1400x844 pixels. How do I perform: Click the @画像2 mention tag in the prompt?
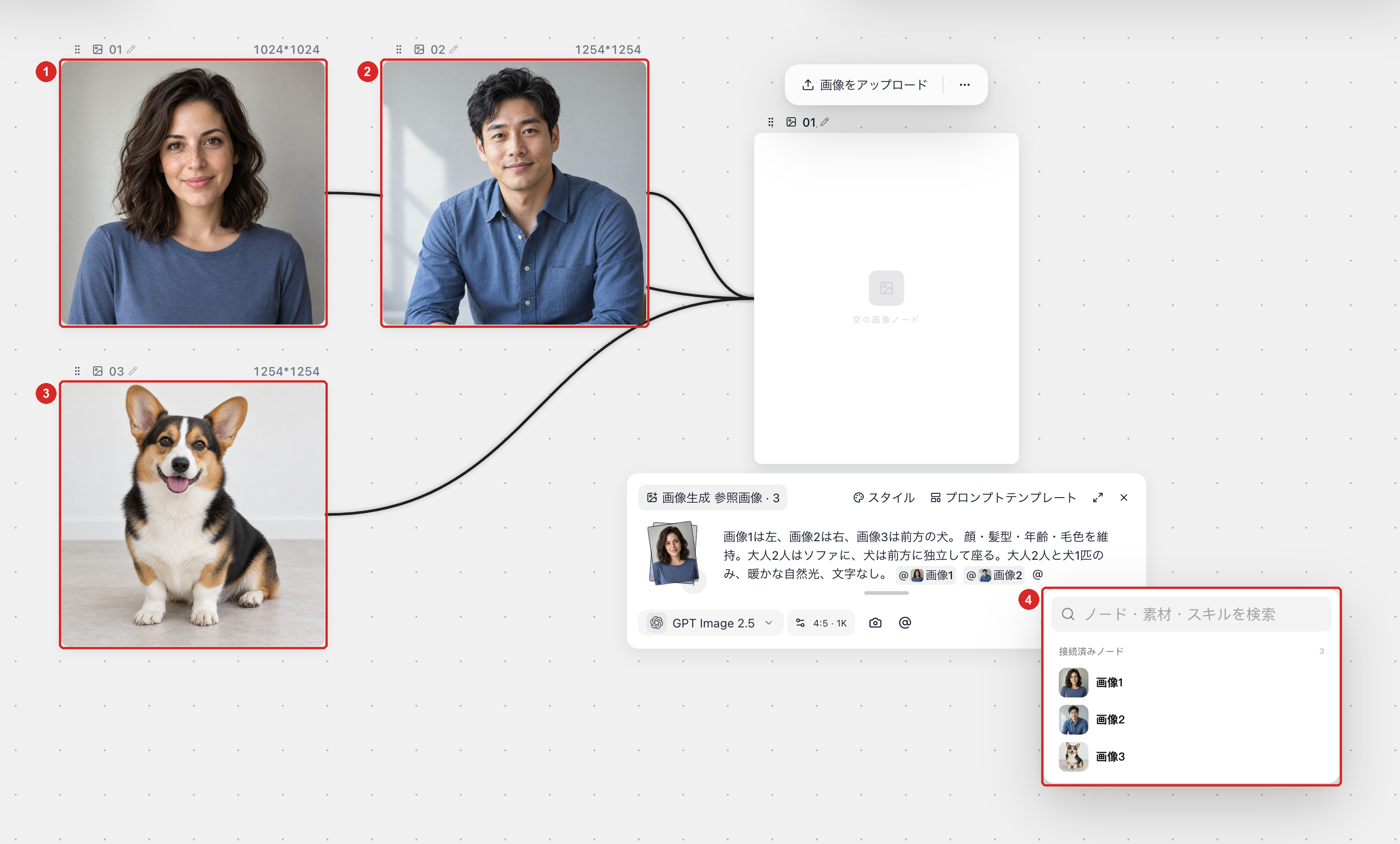994,575
